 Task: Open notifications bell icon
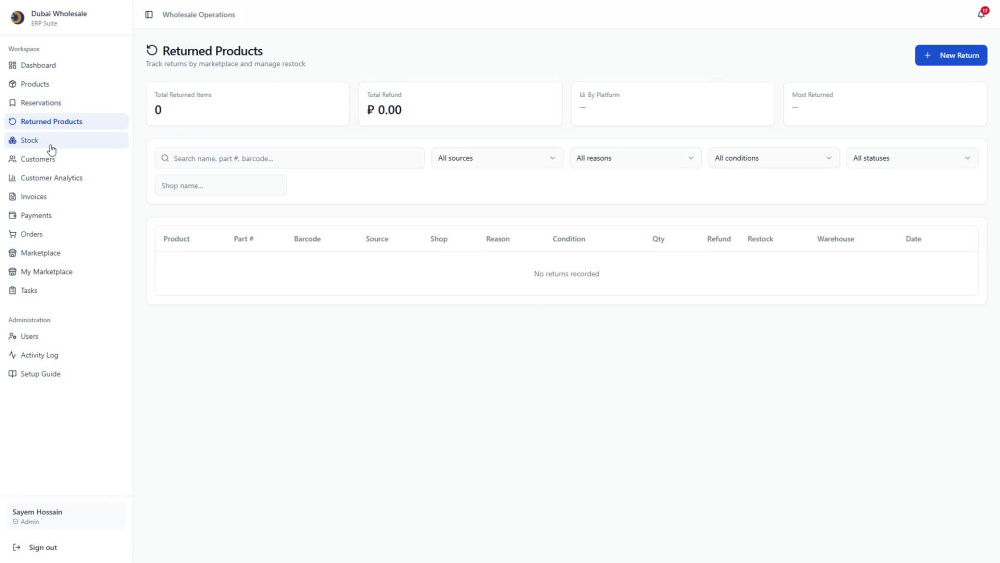point(982,14)
